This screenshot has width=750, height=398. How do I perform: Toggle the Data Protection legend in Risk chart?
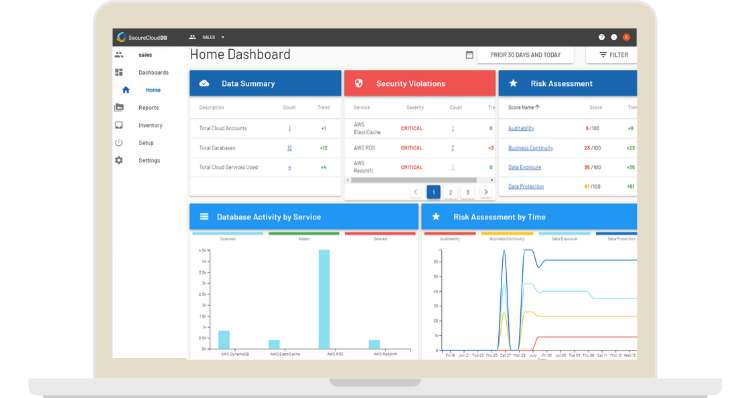(x=617, y=236)
